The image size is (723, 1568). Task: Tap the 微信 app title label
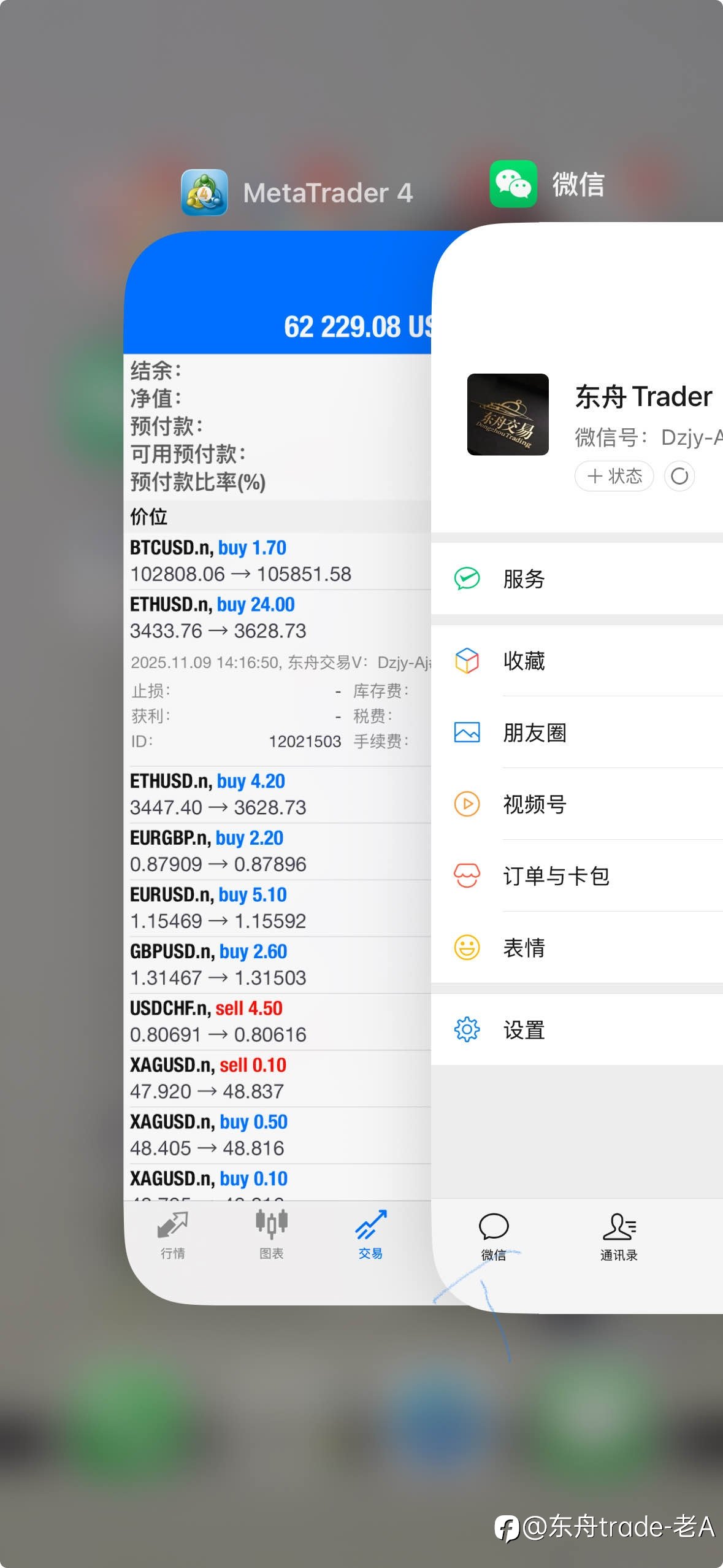[578, 184]
